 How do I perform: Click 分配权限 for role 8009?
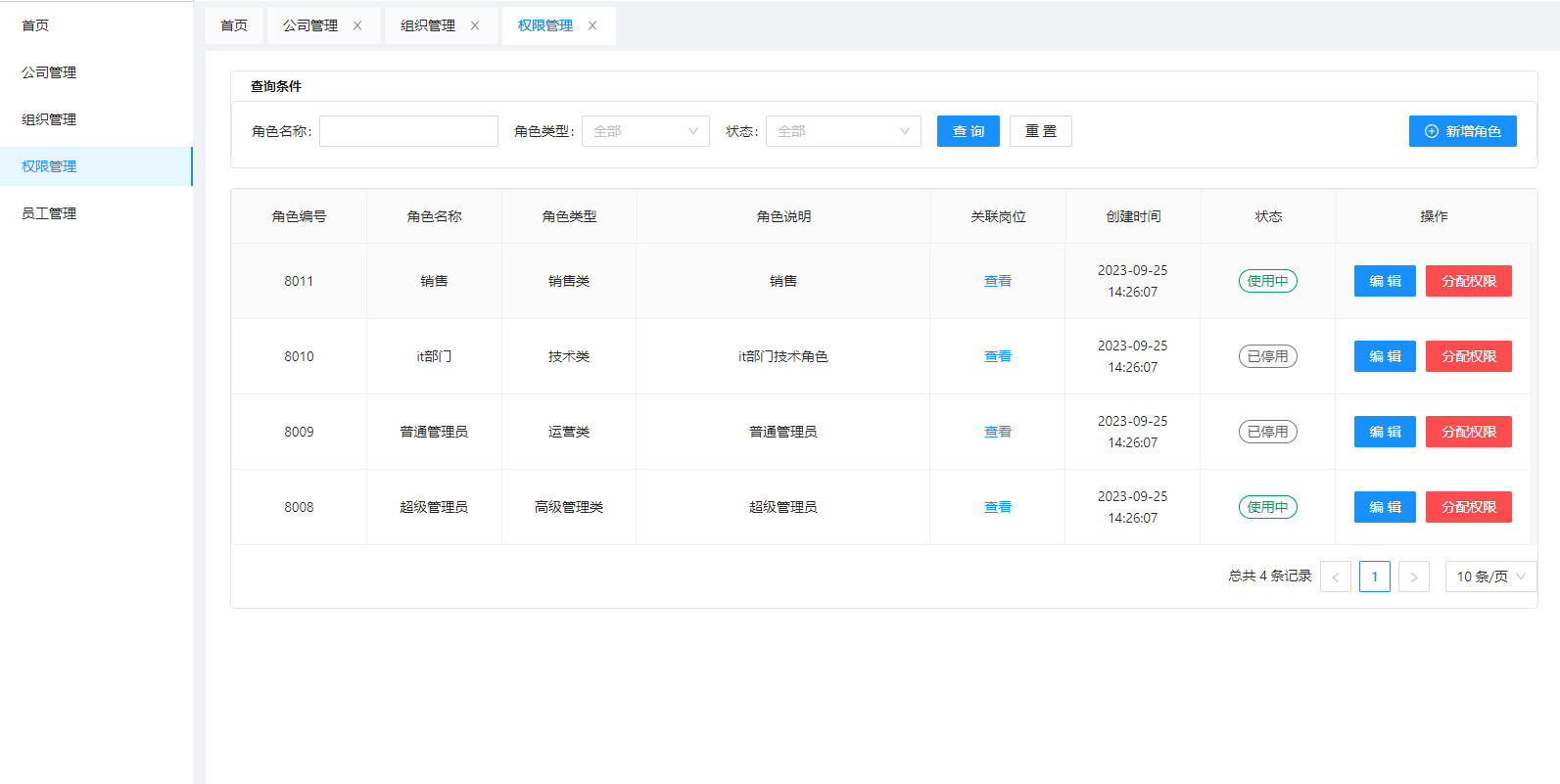pos(1469,432)
